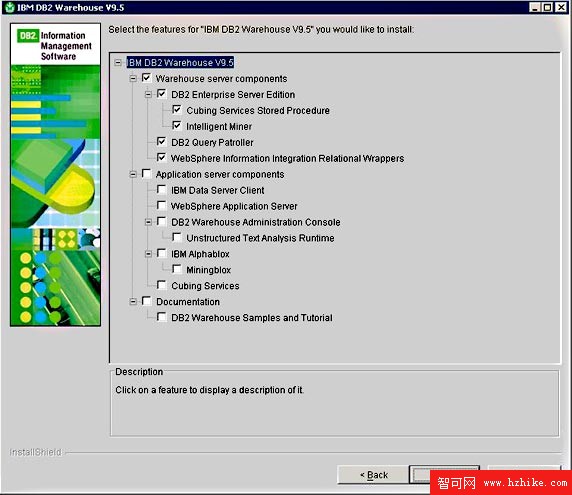The image size is (572, 495).
Task: Select the IBM DB2 Warehouse V9.5 tree label
Action: (180, 62)
